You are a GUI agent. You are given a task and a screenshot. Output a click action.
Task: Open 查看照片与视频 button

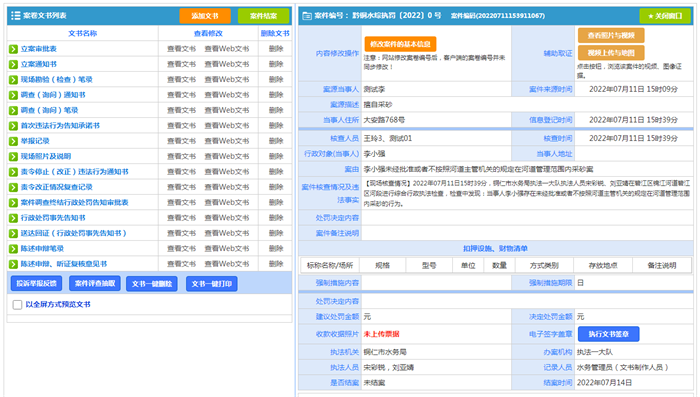pos(611,35)
